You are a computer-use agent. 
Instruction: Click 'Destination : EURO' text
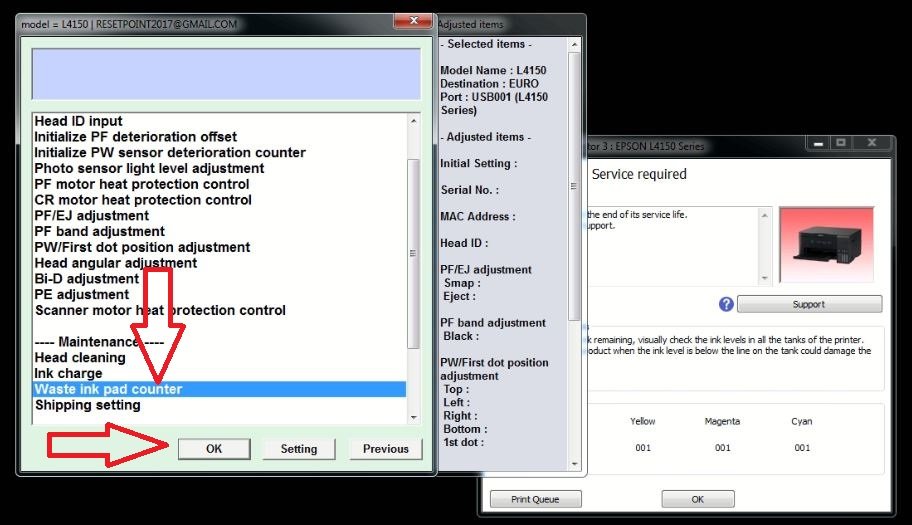(x=489, y=84)
